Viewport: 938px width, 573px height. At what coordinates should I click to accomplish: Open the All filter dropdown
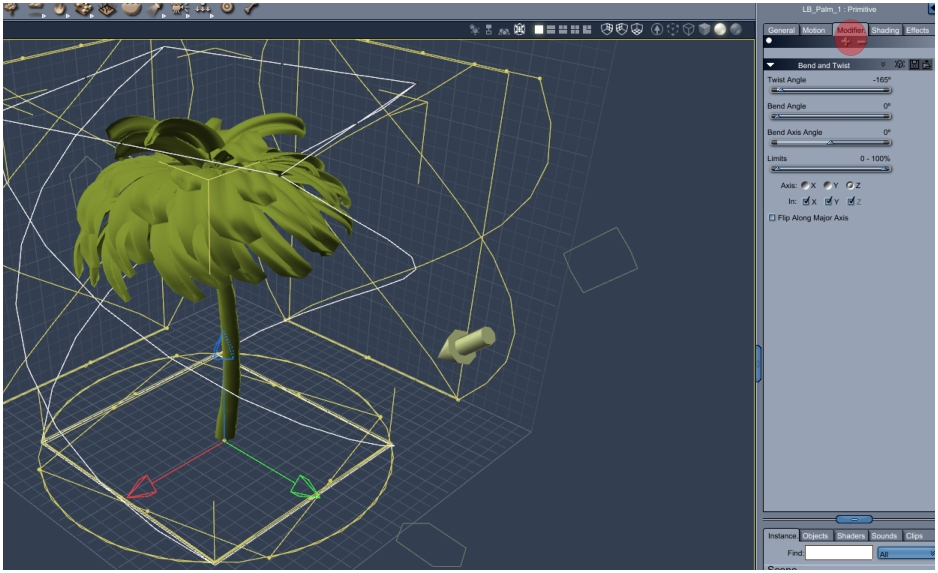coord(906,554)
